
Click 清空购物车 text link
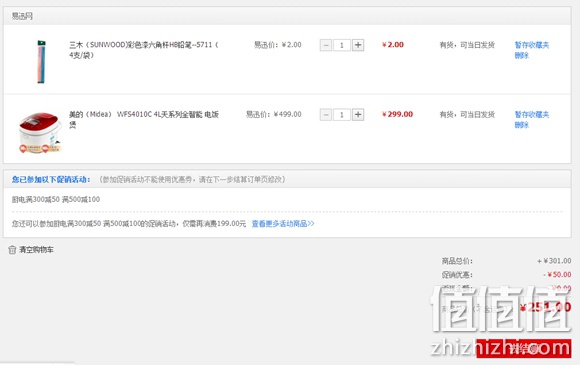click(x=36, y=250)
